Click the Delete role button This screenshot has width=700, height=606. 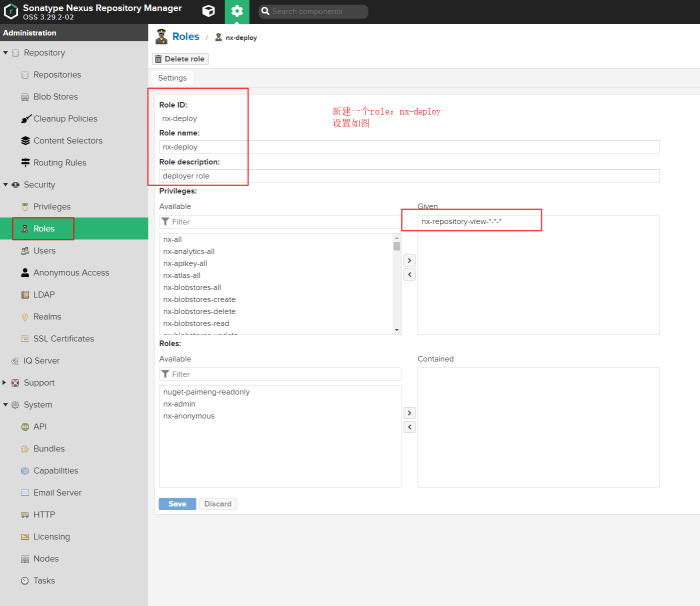pos(180,59)
